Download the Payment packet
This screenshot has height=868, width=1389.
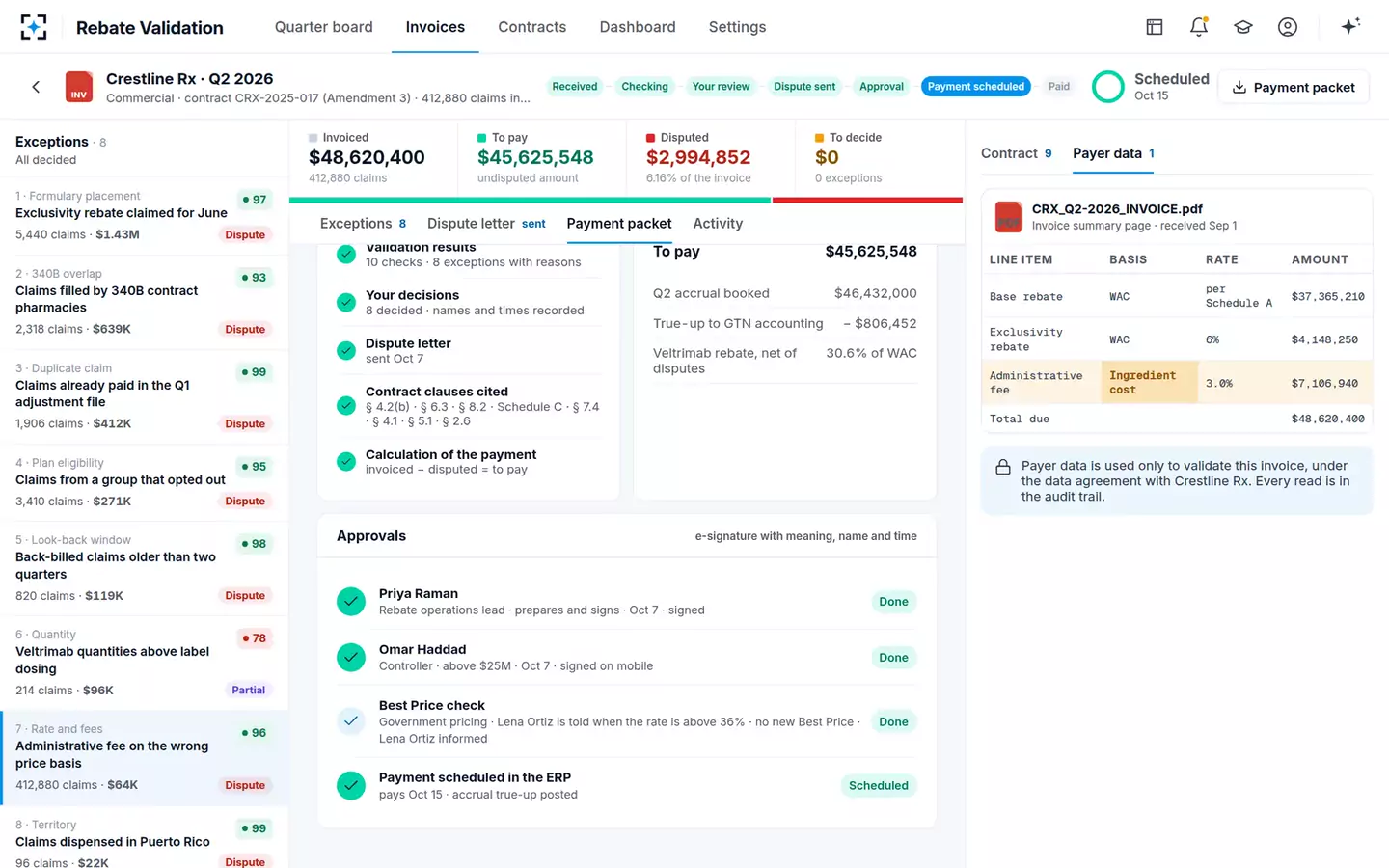[1294, 88]
